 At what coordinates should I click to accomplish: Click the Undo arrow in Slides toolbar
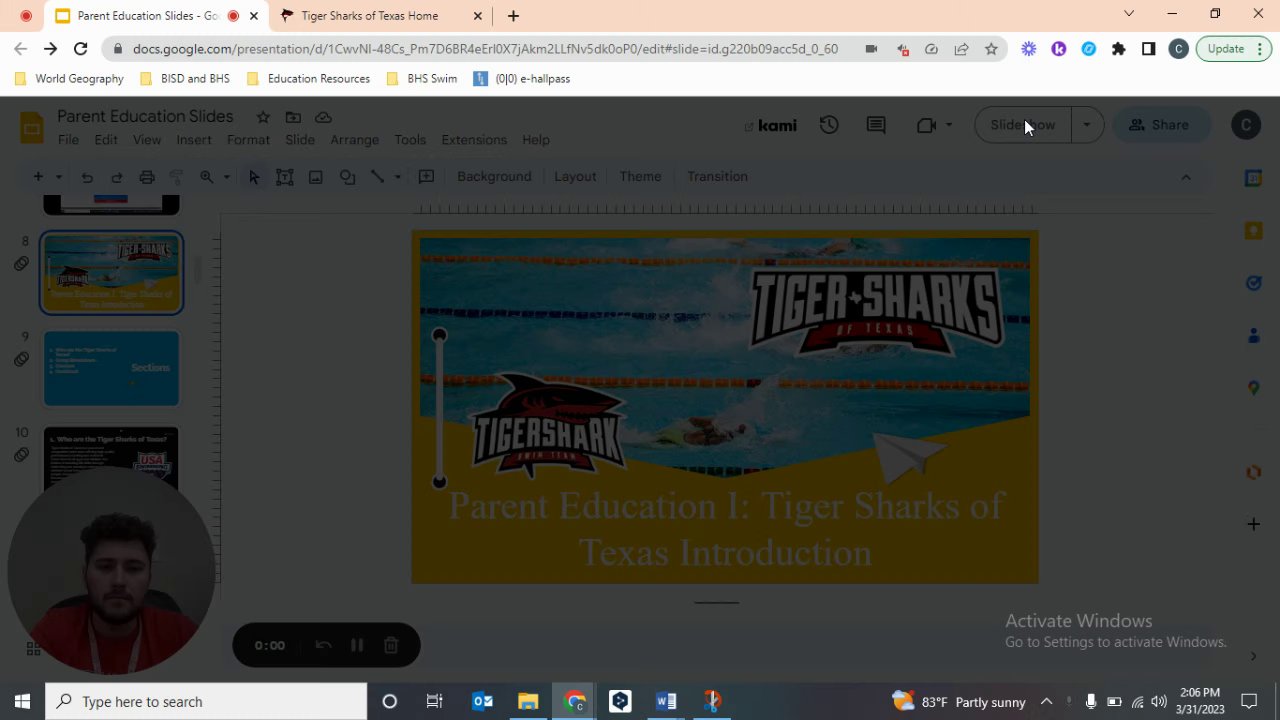(87, 177)
